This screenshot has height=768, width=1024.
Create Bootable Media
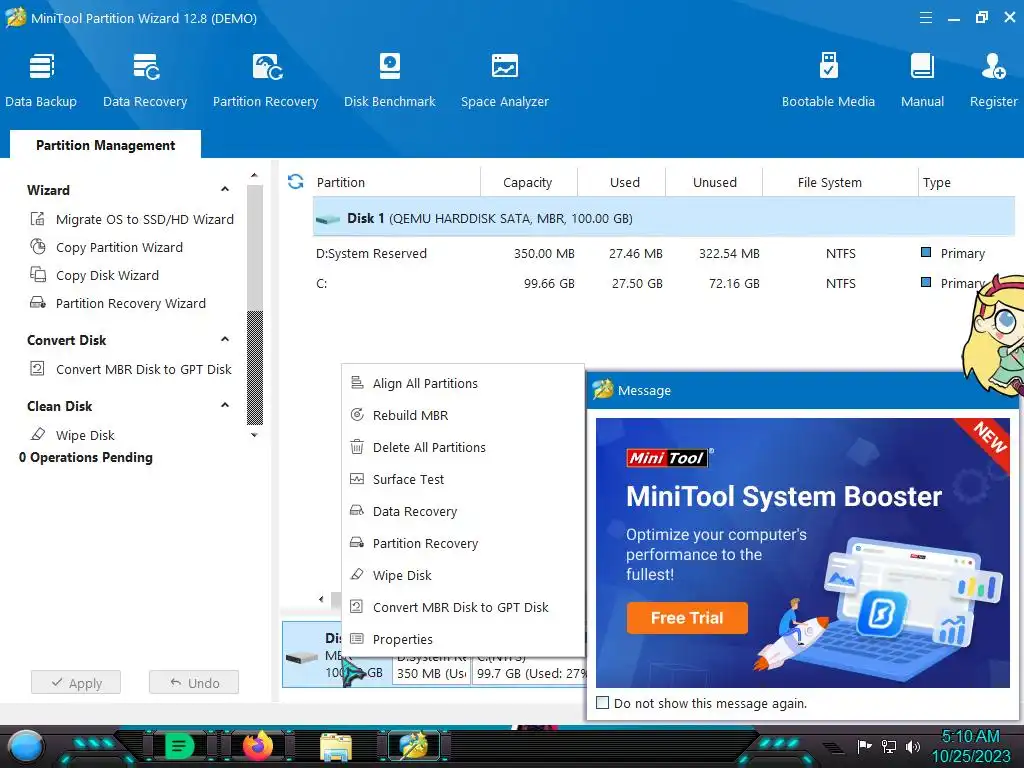point(828,80)
